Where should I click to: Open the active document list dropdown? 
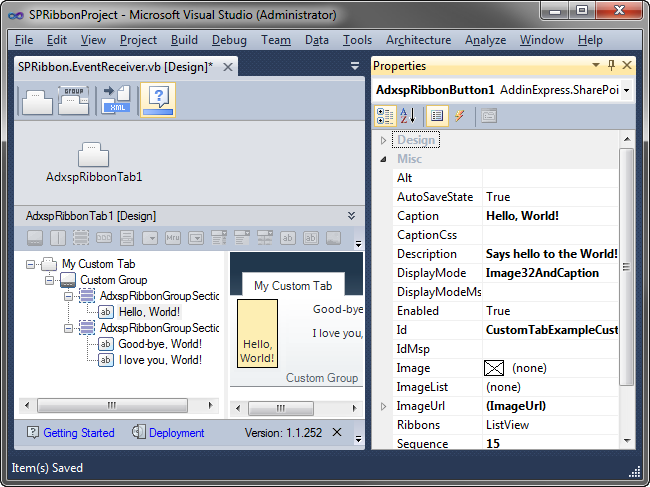(355, 65)
